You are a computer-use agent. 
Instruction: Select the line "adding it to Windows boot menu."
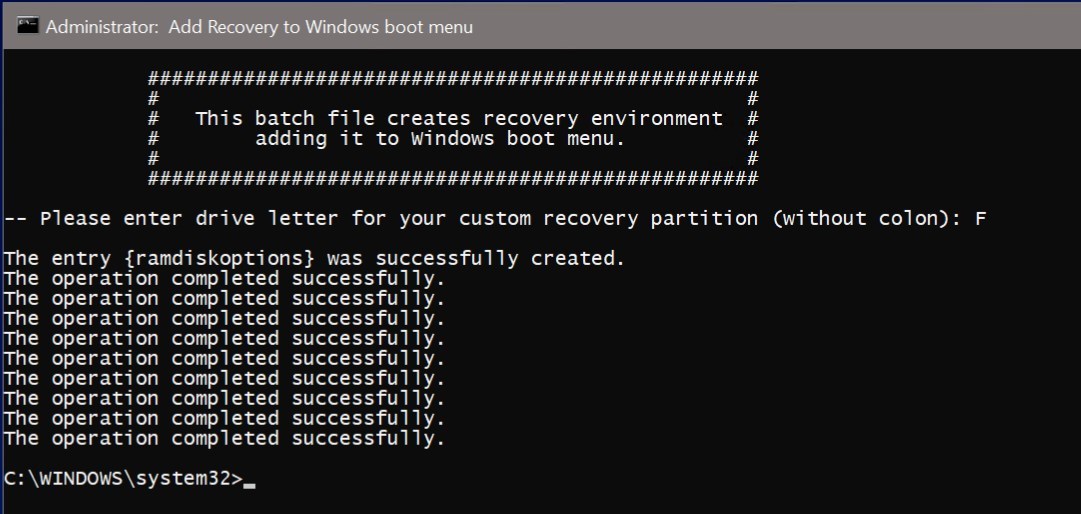click(440, 138)
